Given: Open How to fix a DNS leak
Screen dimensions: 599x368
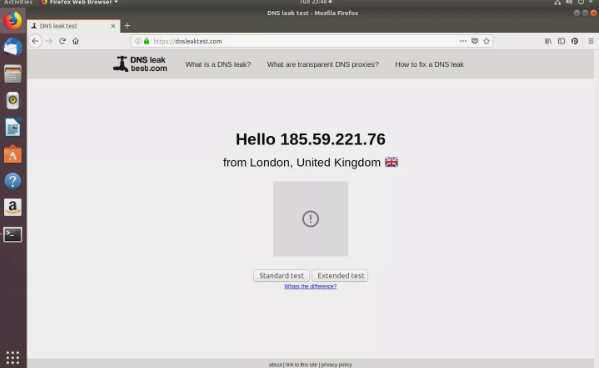Looking at the screenshot, I should [429, 64].
